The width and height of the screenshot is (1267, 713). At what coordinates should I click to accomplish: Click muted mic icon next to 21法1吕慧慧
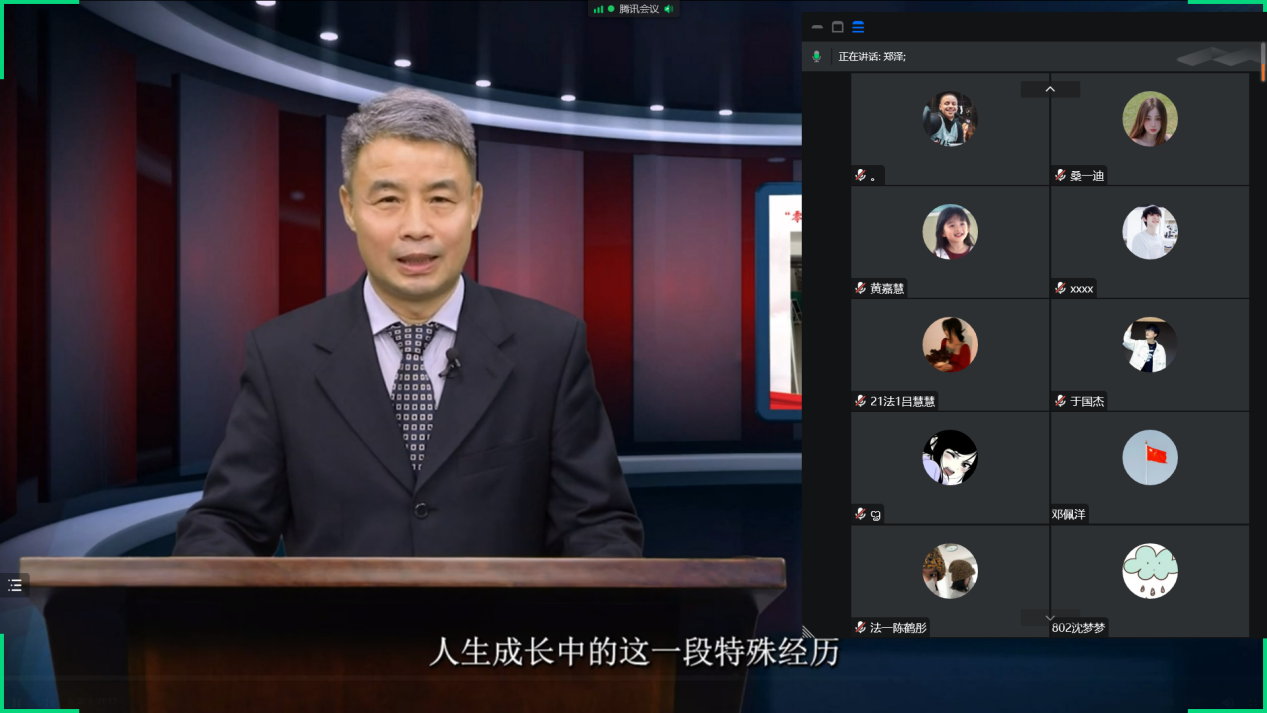coord(860,401)
